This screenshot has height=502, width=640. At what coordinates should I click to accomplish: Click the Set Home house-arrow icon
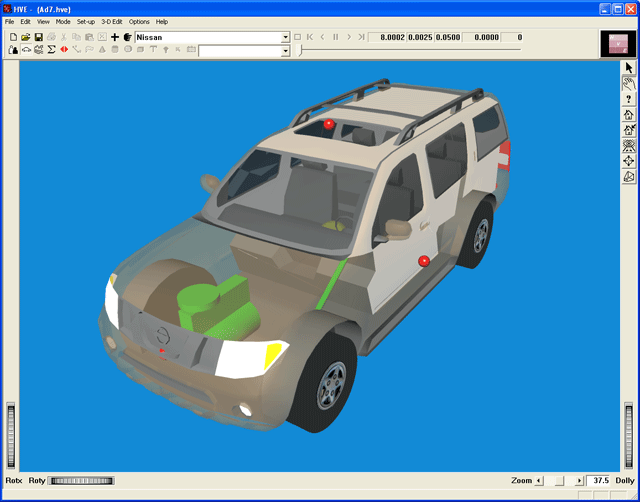click(x=629, y=130)
